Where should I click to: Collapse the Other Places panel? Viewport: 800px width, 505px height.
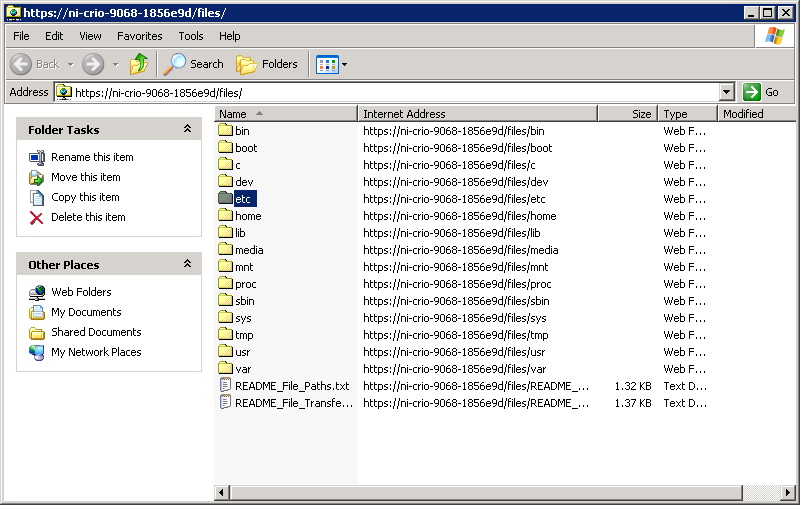(187, 264)
